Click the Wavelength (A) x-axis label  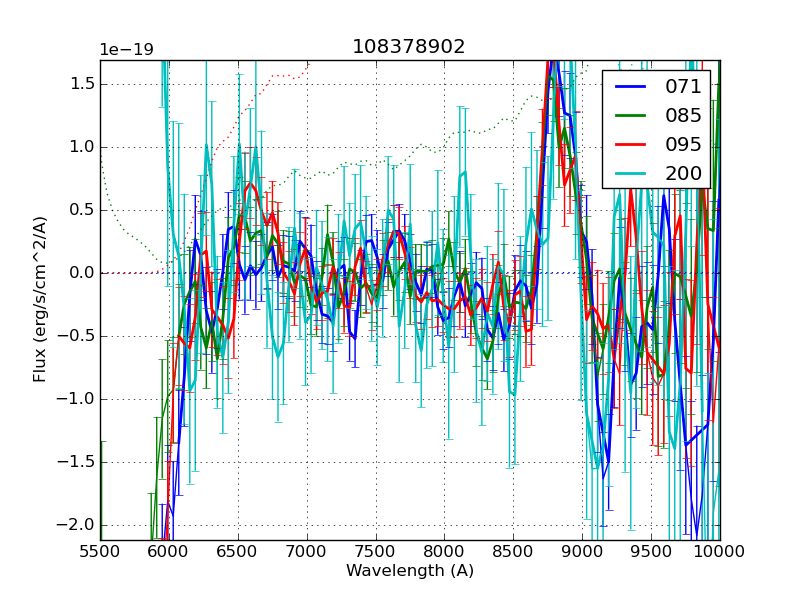(409, 571)
